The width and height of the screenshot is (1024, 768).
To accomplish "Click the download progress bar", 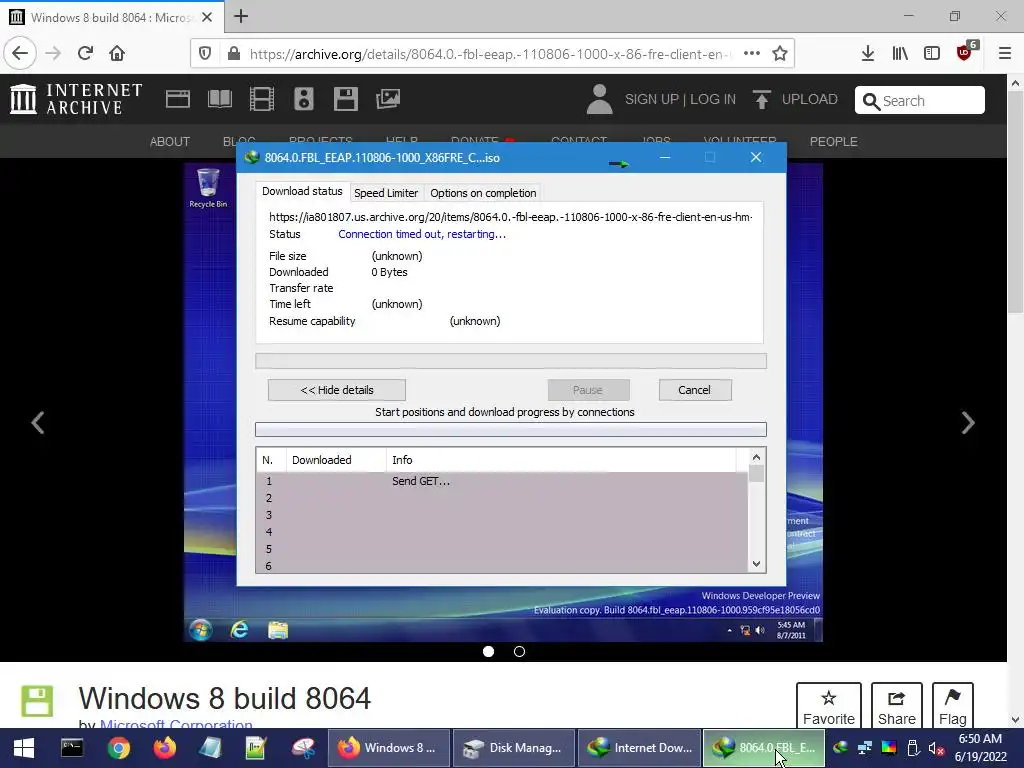I will (511, 361).
